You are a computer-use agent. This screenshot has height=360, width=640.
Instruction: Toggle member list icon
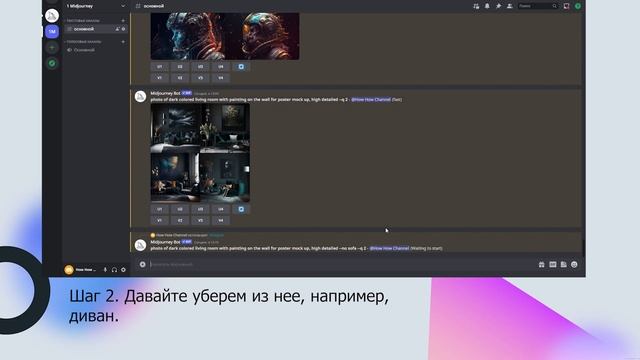tap(509, 6)
